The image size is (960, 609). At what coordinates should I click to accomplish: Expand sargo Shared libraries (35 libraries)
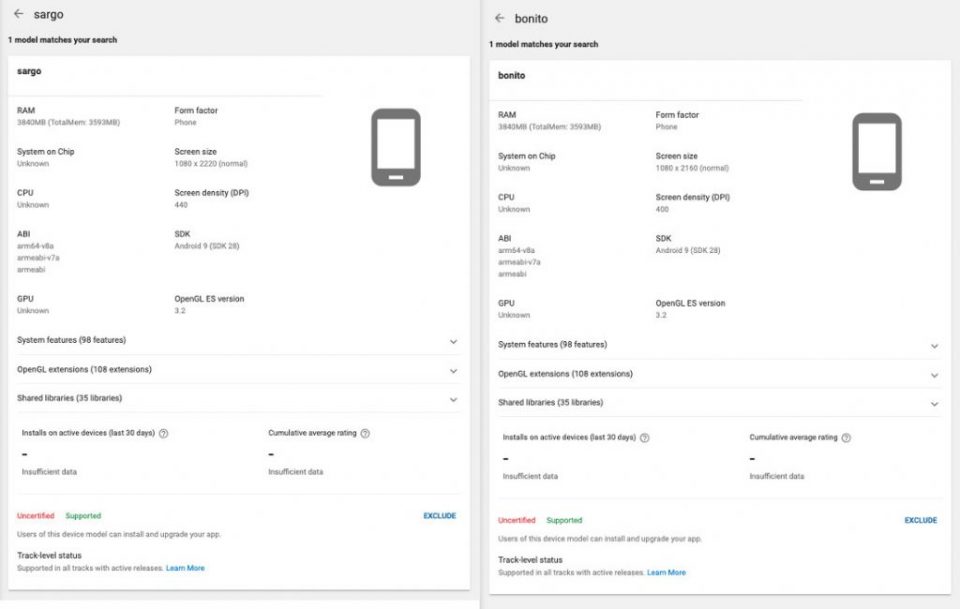point(453,398)
